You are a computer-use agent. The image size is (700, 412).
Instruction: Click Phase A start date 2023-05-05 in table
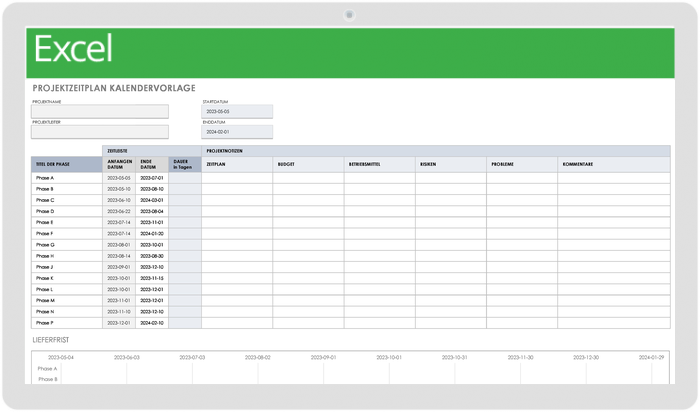click(119, 178)
